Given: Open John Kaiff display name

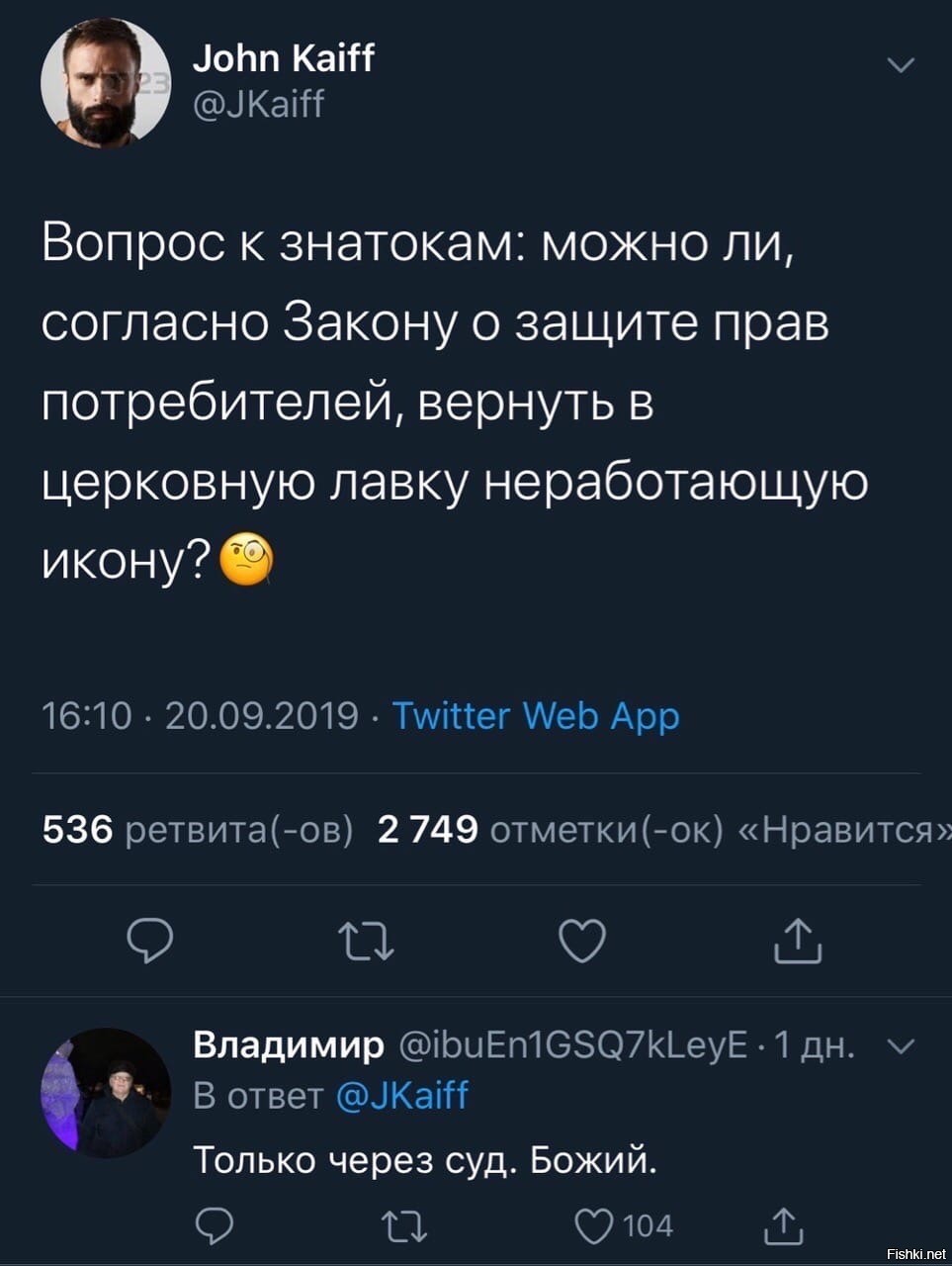Looking at the screenshot, I should pos(283,59).
